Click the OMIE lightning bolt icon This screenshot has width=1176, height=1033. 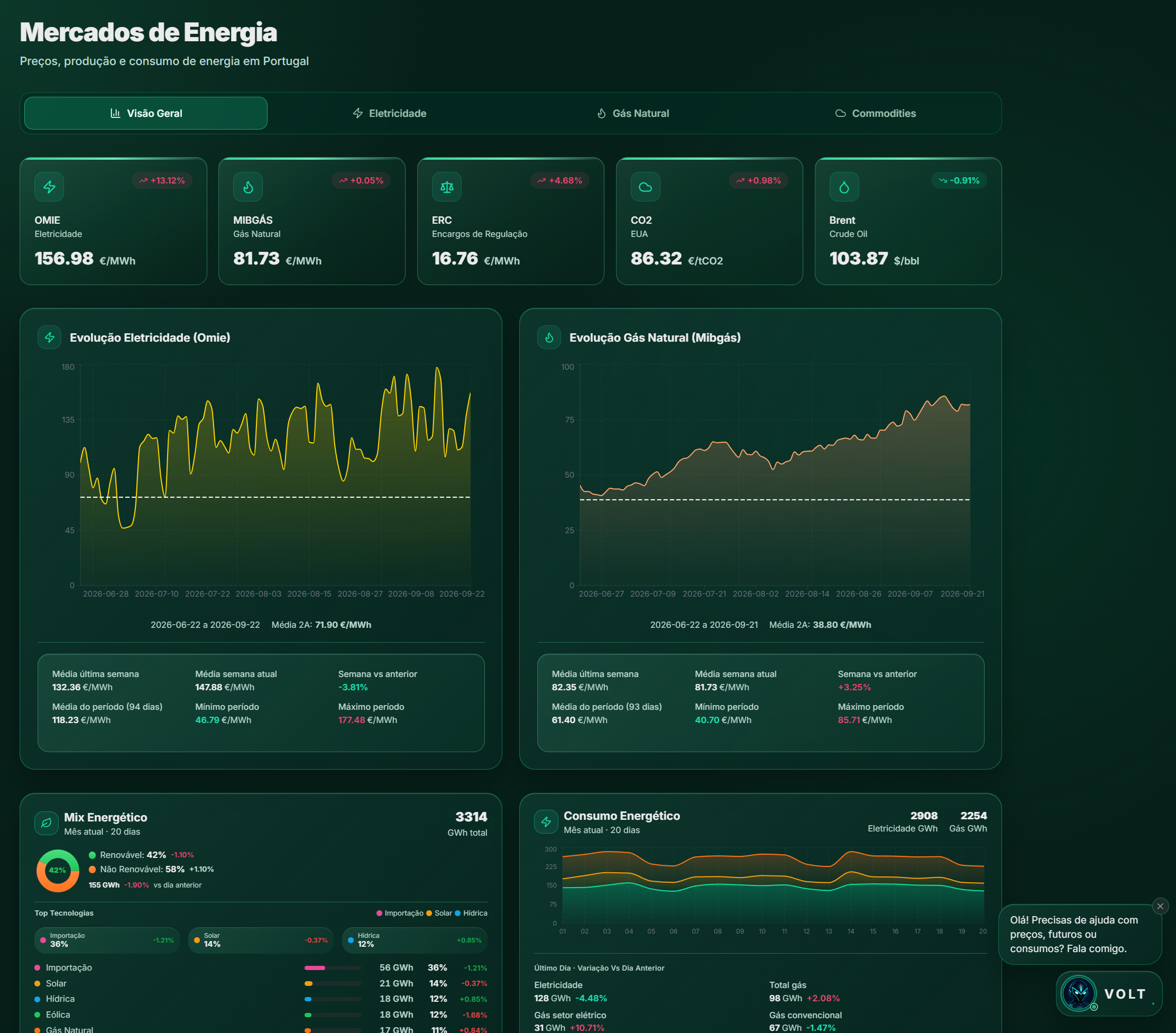(x=50, y=187)
